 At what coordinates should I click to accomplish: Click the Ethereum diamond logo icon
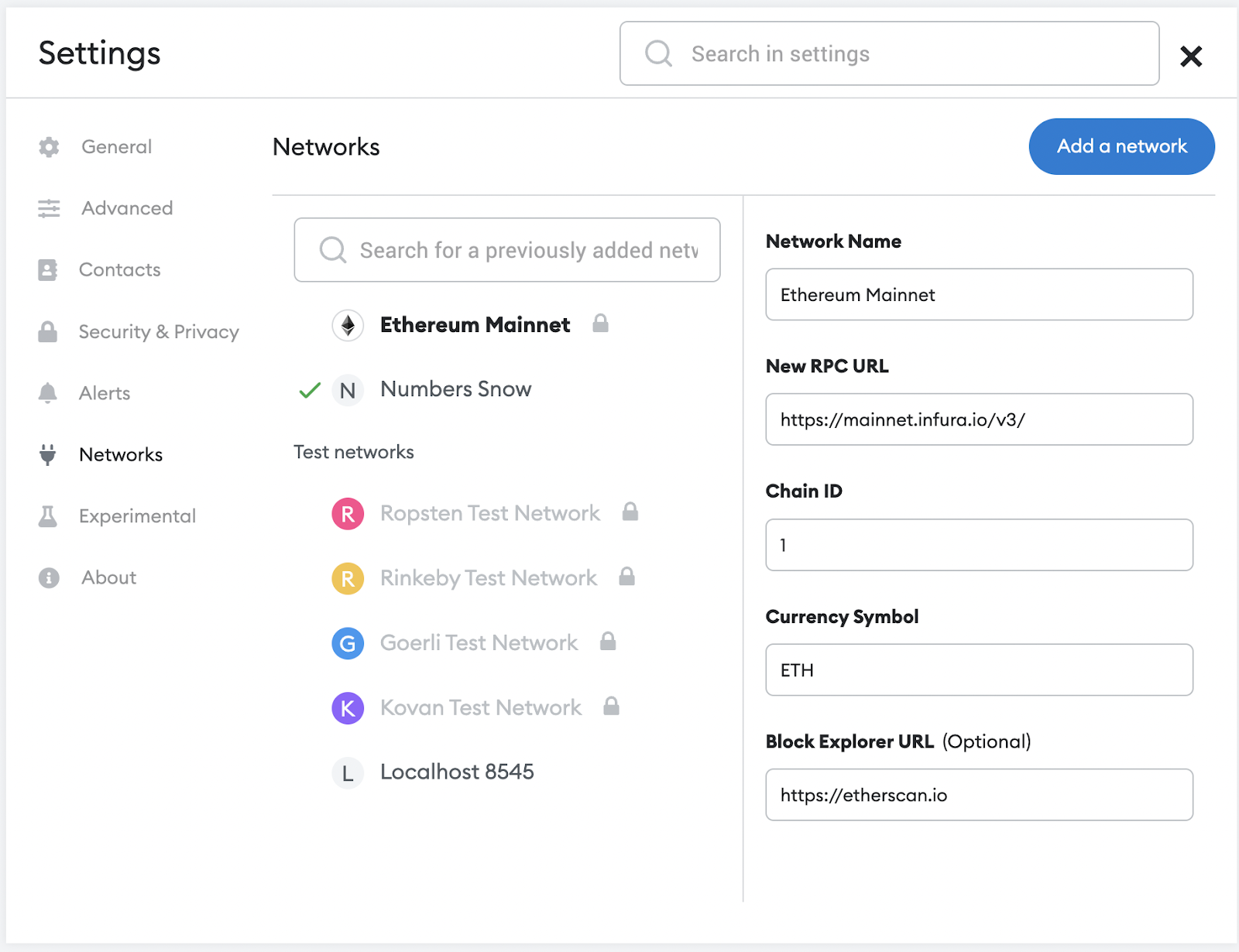pos(348,325)
